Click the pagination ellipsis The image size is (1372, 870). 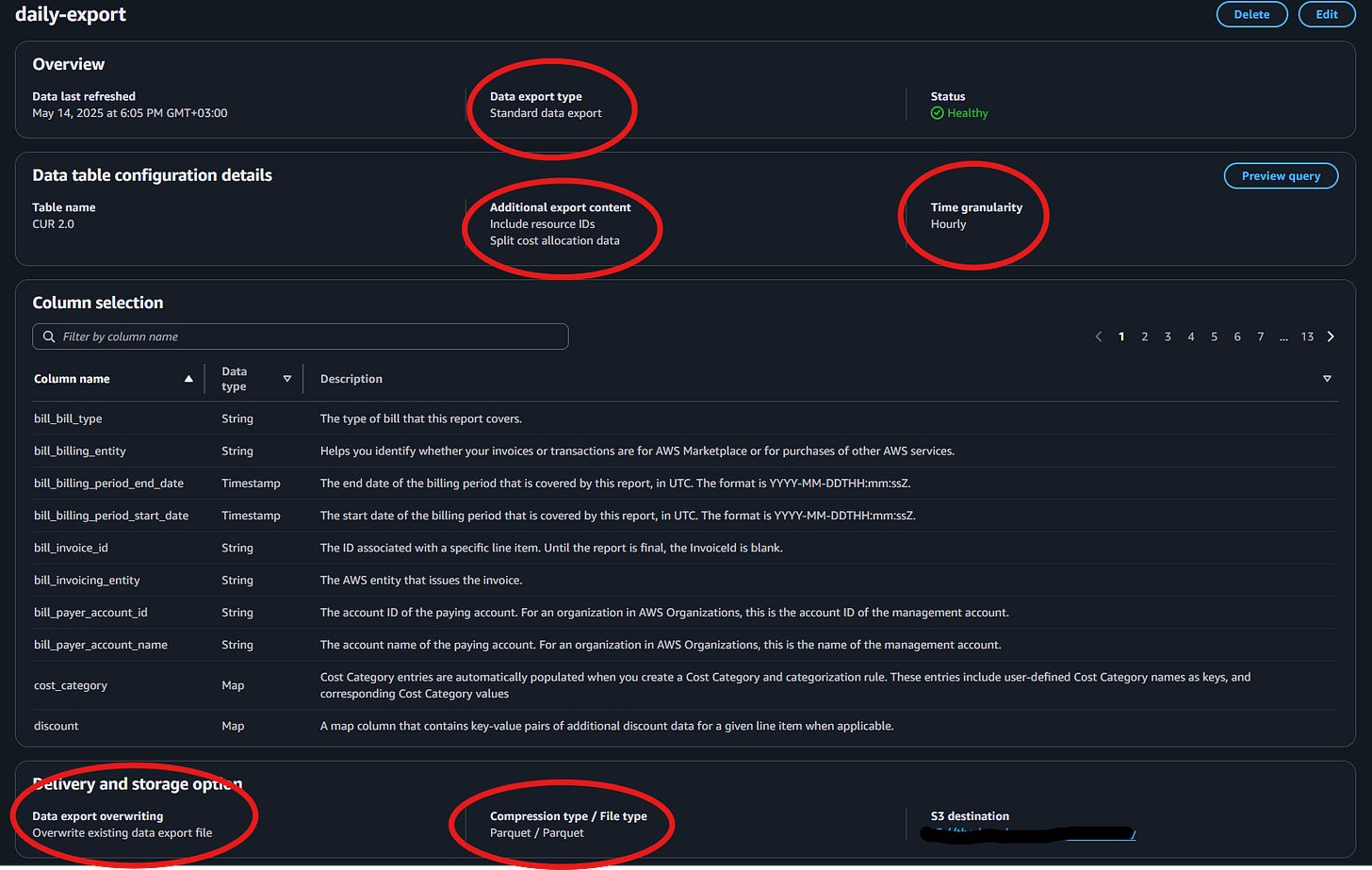[1283, 336]
